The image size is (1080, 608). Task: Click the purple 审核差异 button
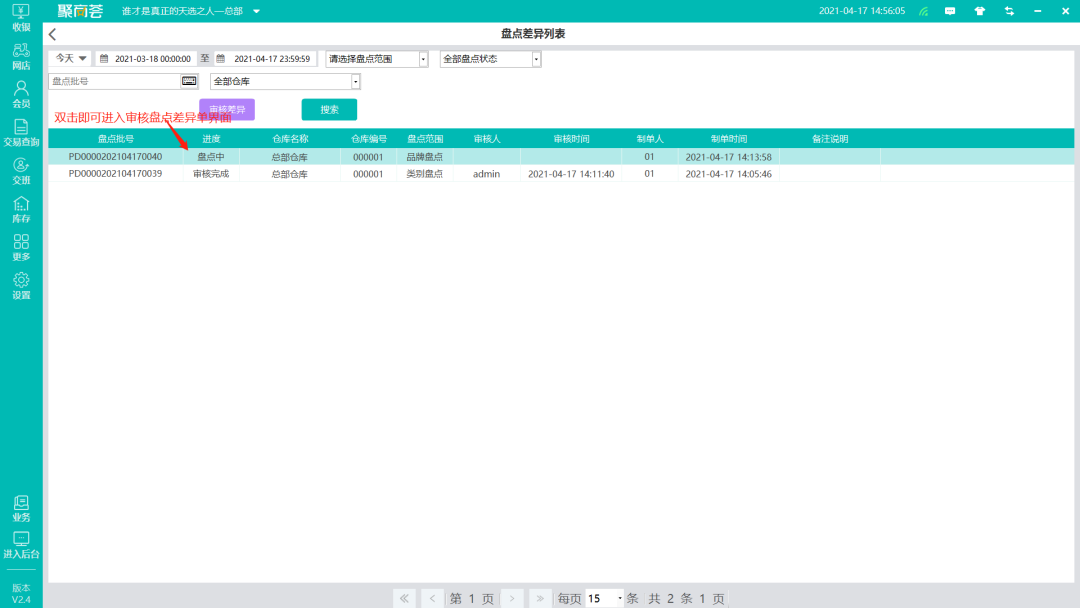pos(227,109)
